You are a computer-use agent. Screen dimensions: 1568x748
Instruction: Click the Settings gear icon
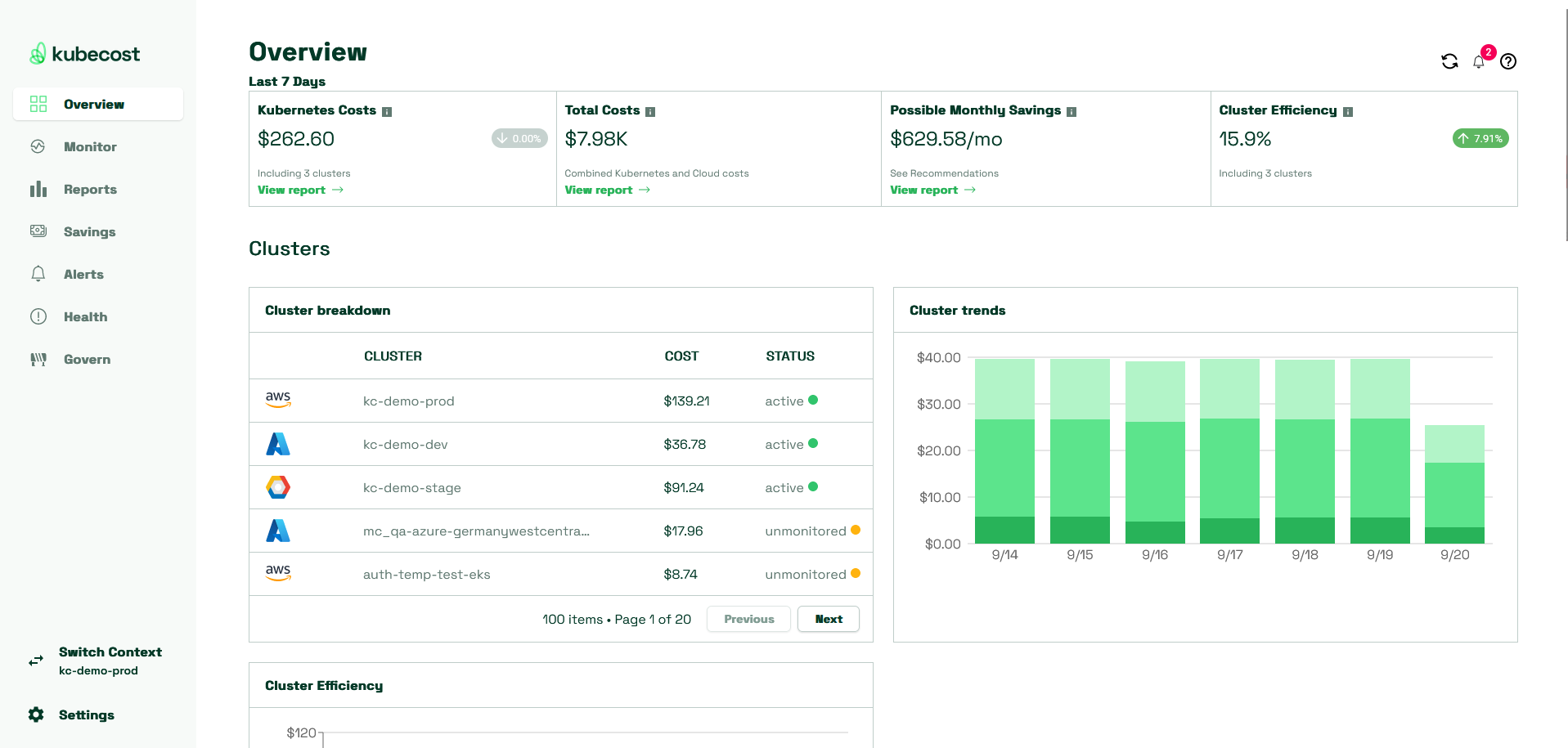coord(36,714)
